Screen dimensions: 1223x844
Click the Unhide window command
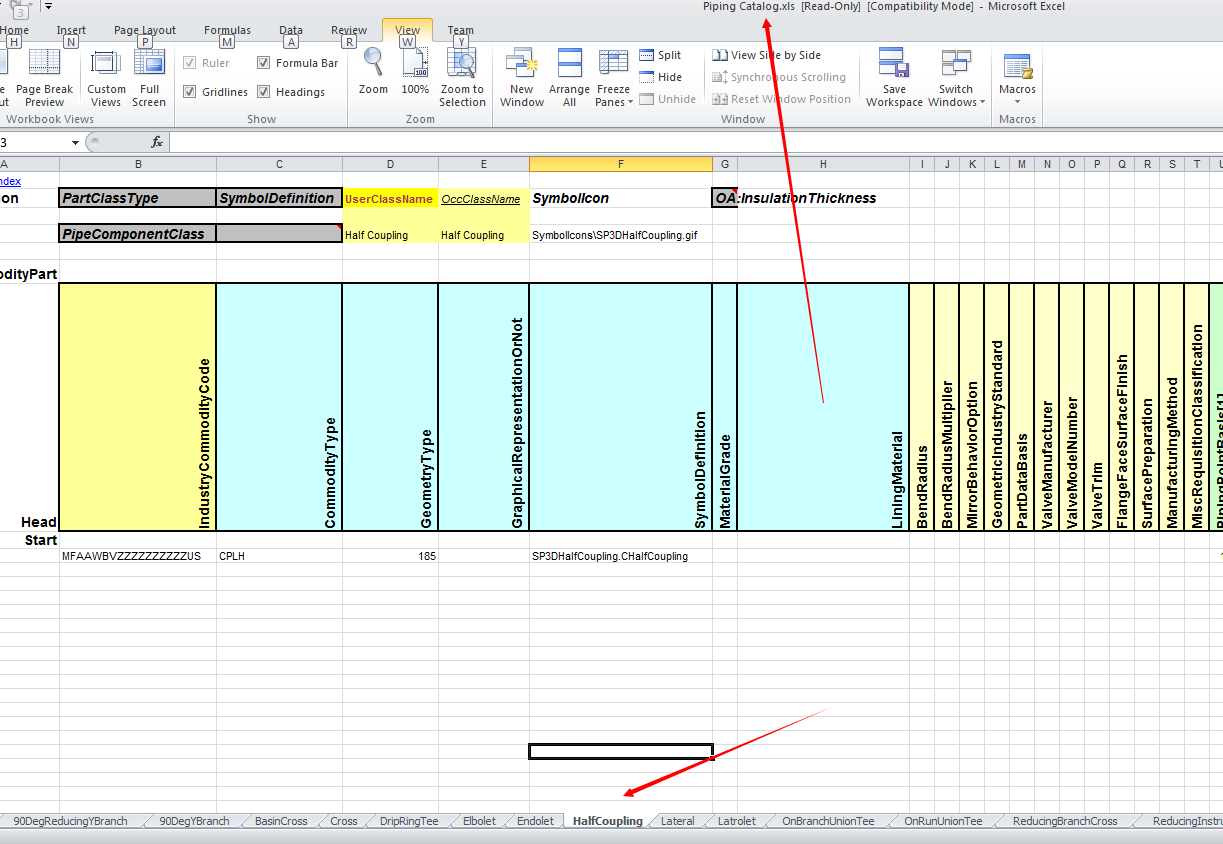tap(668, 99)
